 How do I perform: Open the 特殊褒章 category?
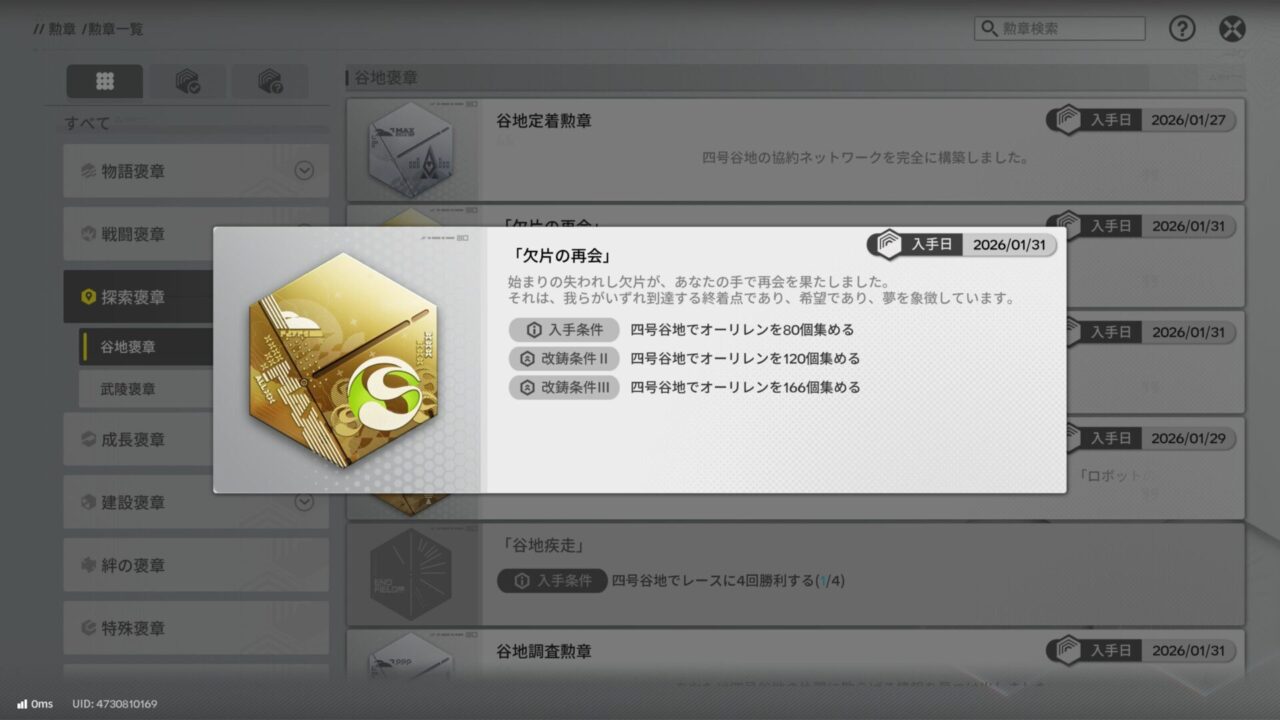(x=196, y=628)
